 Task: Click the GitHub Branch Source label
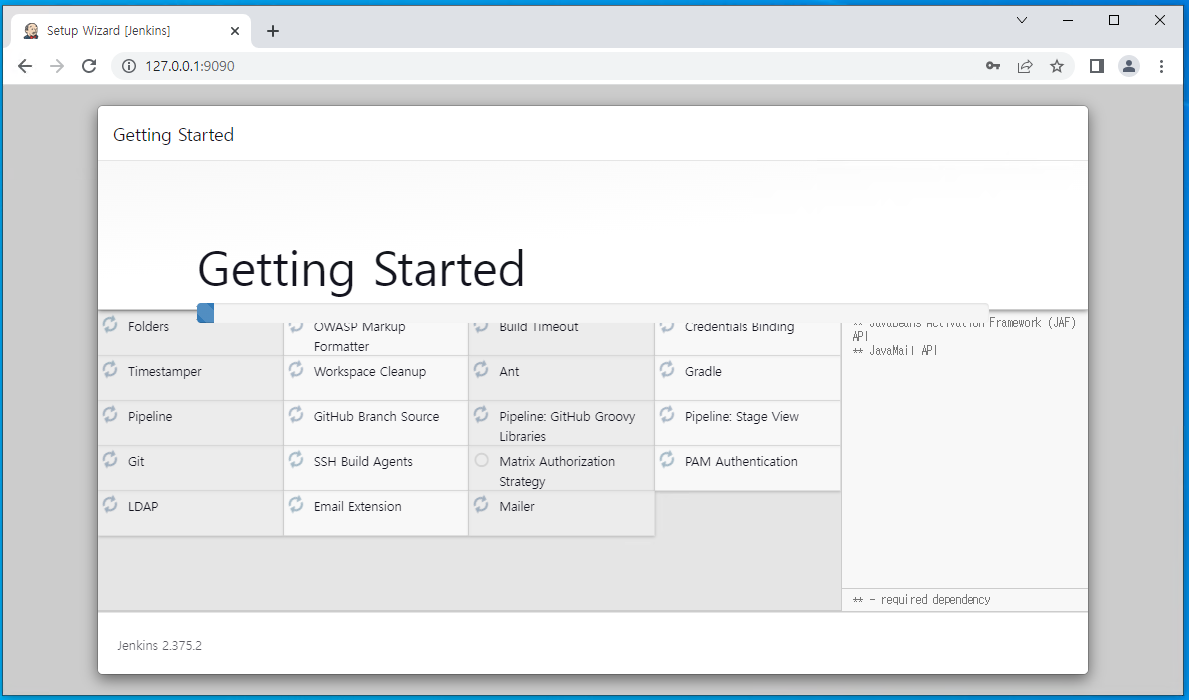click(x=376, y=416)
